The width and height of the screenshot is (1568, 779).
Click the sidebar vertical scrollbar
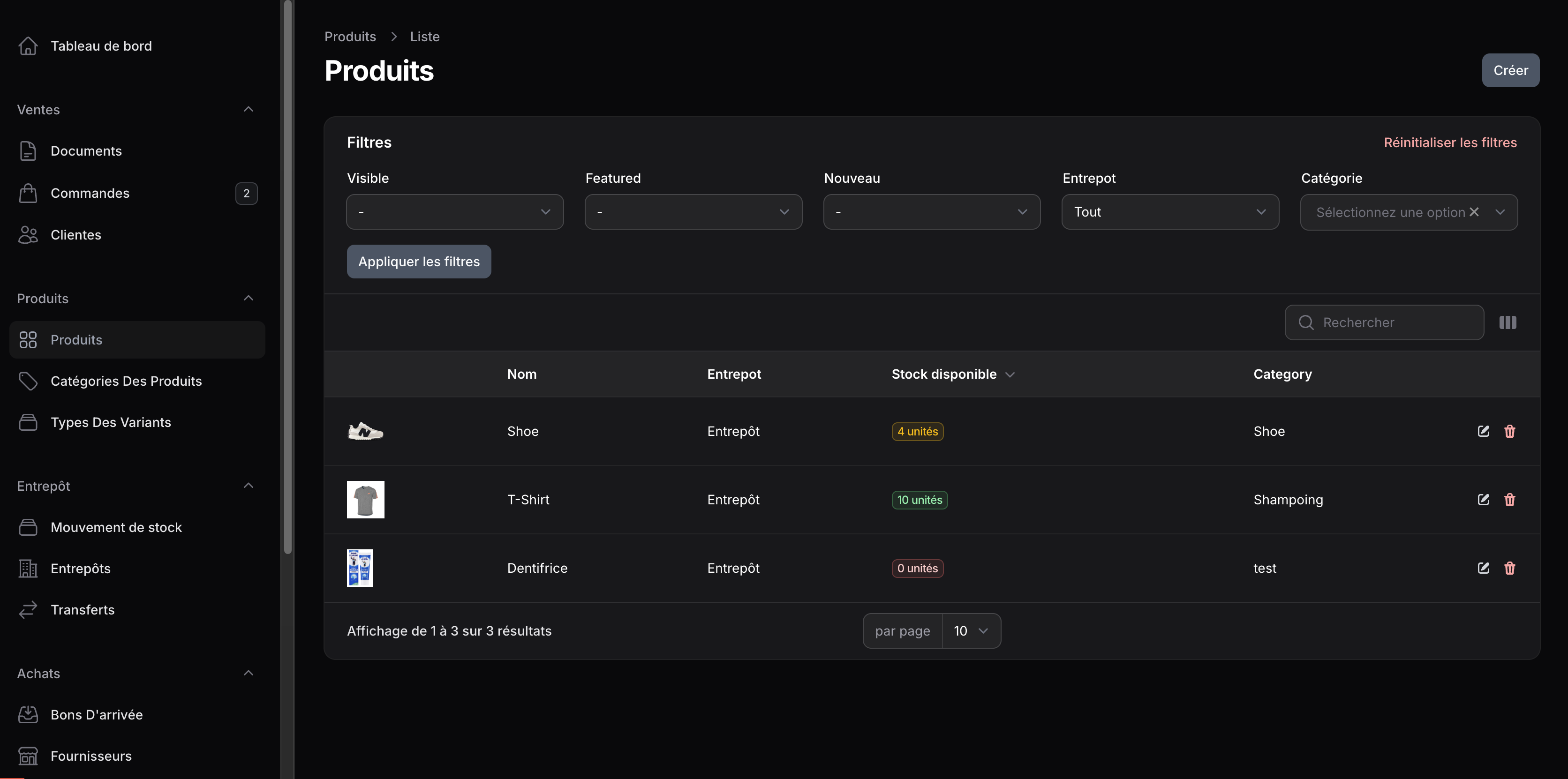[x=288, y=277]
